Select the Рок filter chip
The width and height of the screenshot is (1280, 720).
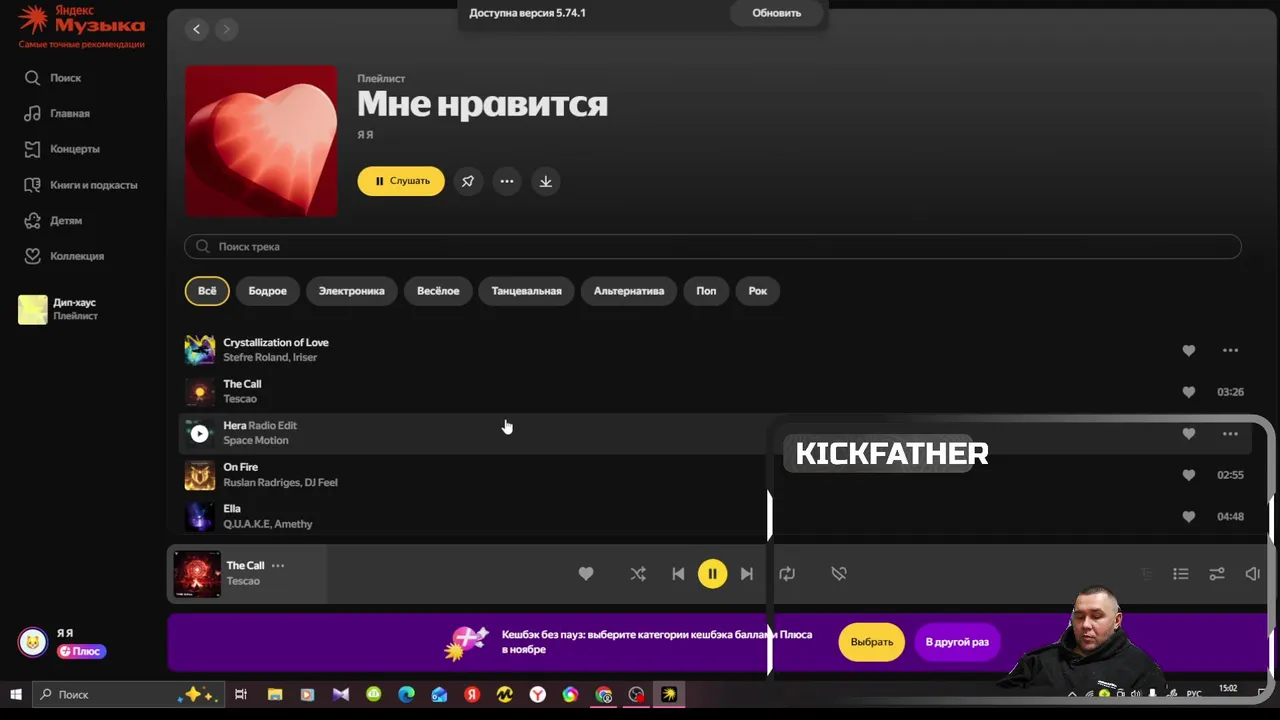coord(758,291)
